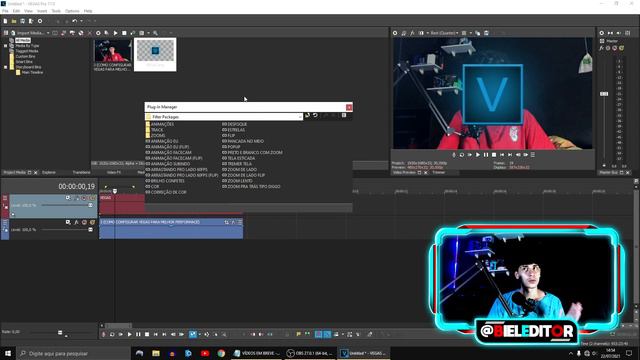This screenshot has width=640, height=360.
Task: Click the search magnifier in Project Media toolbar
Action: (156, 33)
